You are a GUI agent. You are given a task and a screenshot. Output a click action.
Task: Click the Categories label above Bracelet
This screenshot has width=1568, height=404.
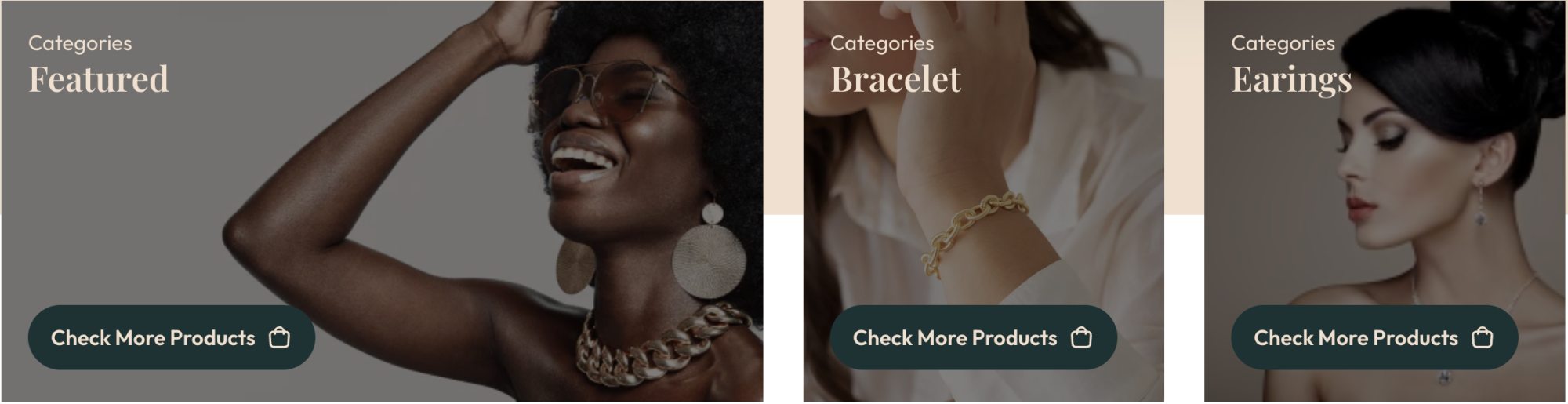click(x=882, y=43)
